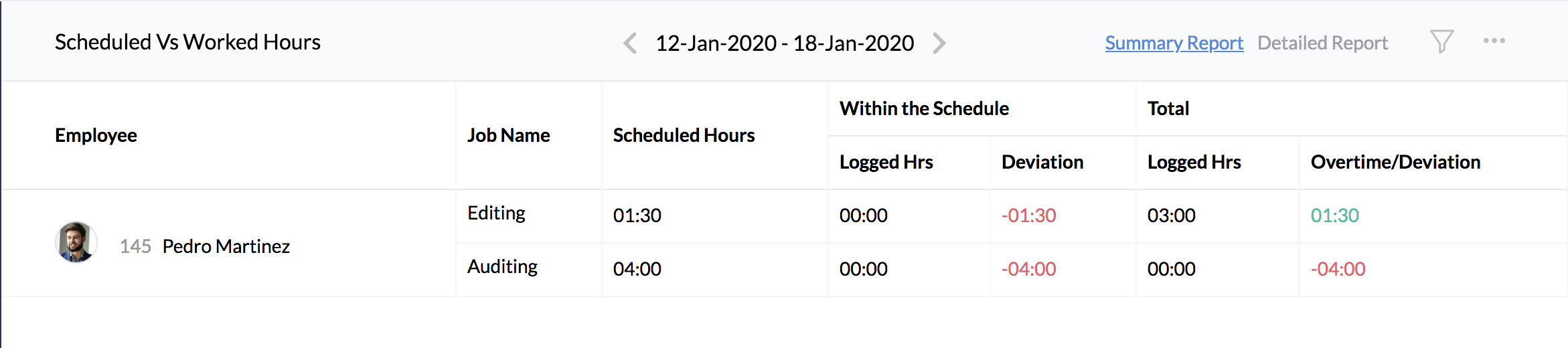Open the filter funnel icon
The height and width of the screenshot is (348, 1568).
click(x=1441, y=41)
